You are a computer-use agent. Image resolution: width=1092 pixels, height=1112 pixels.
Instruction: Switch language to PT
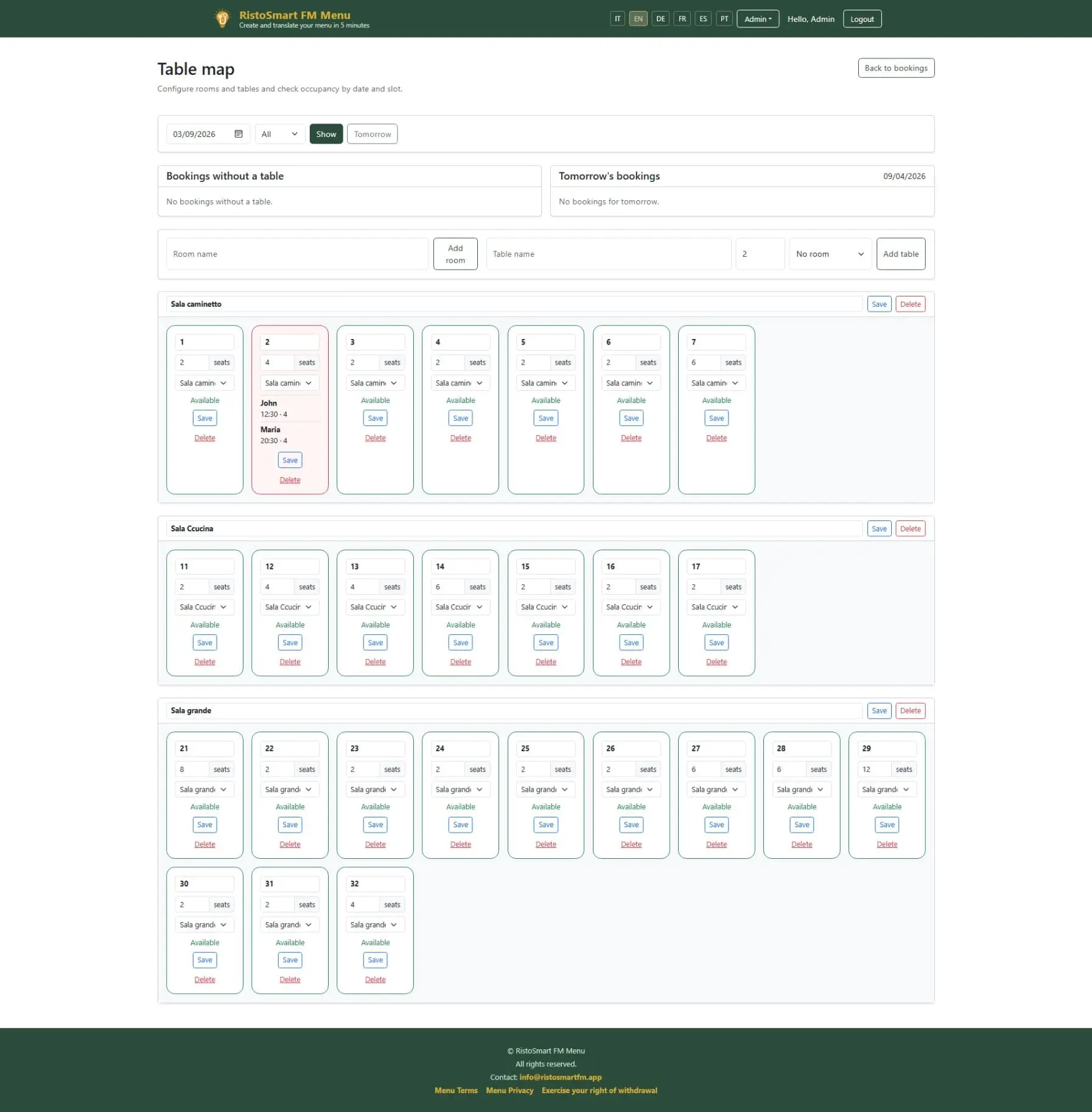(x=724, y=19)
